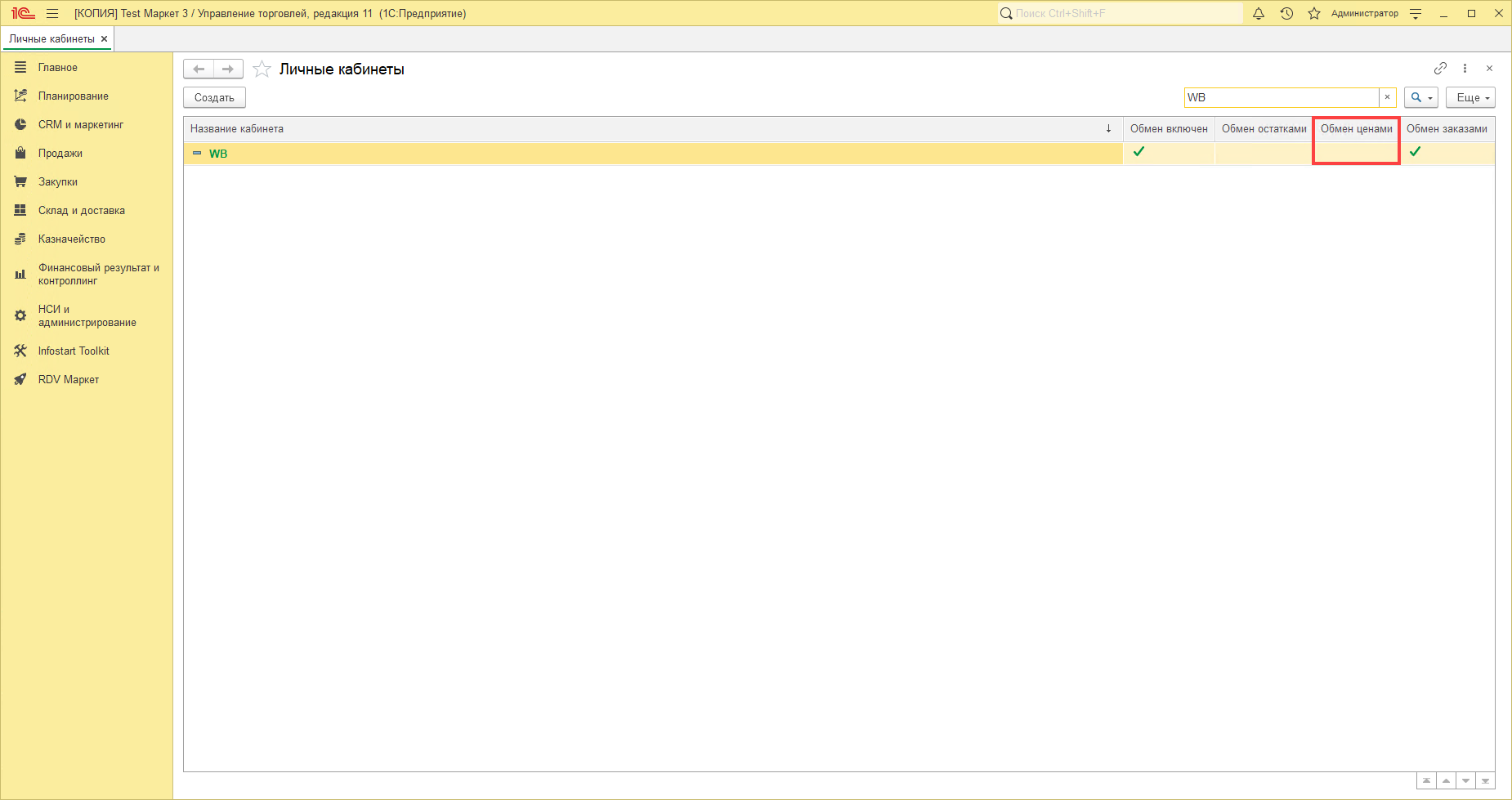The width and height of the screenshot is (1512, 800).
Task: Toggle Обмен включен check for WB
Action: [1138, 152]
